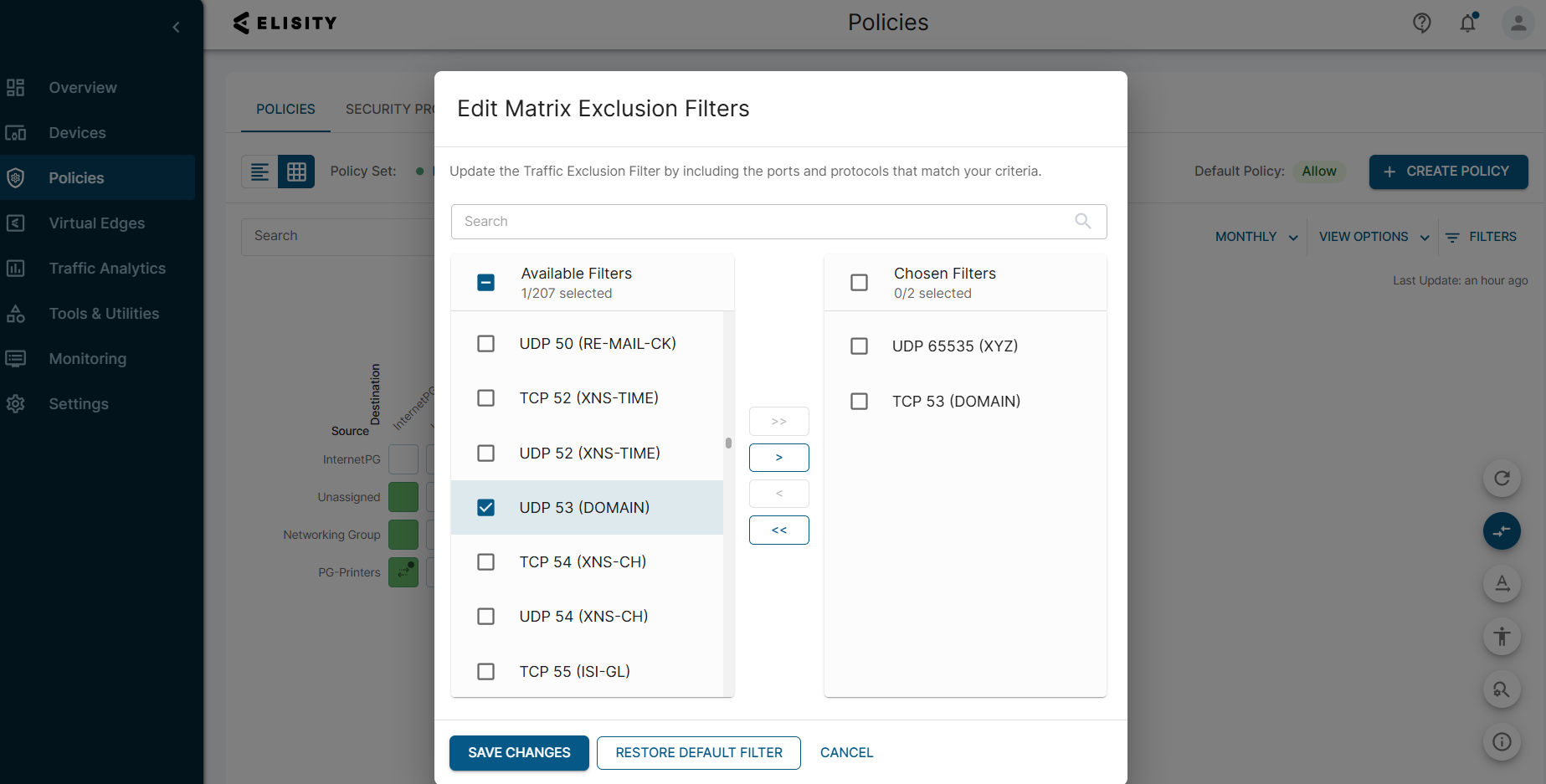
Task: Open the VIEW OPTIONS dropdown
Action: point(1374,237)
